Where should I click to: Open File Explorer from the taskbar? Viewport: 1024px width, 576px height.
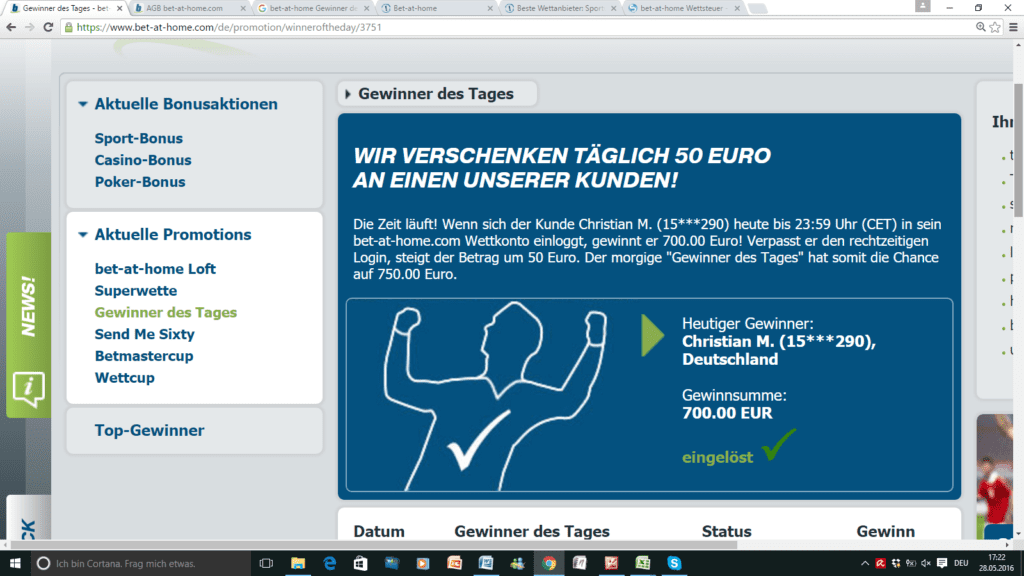coord(298,563)
